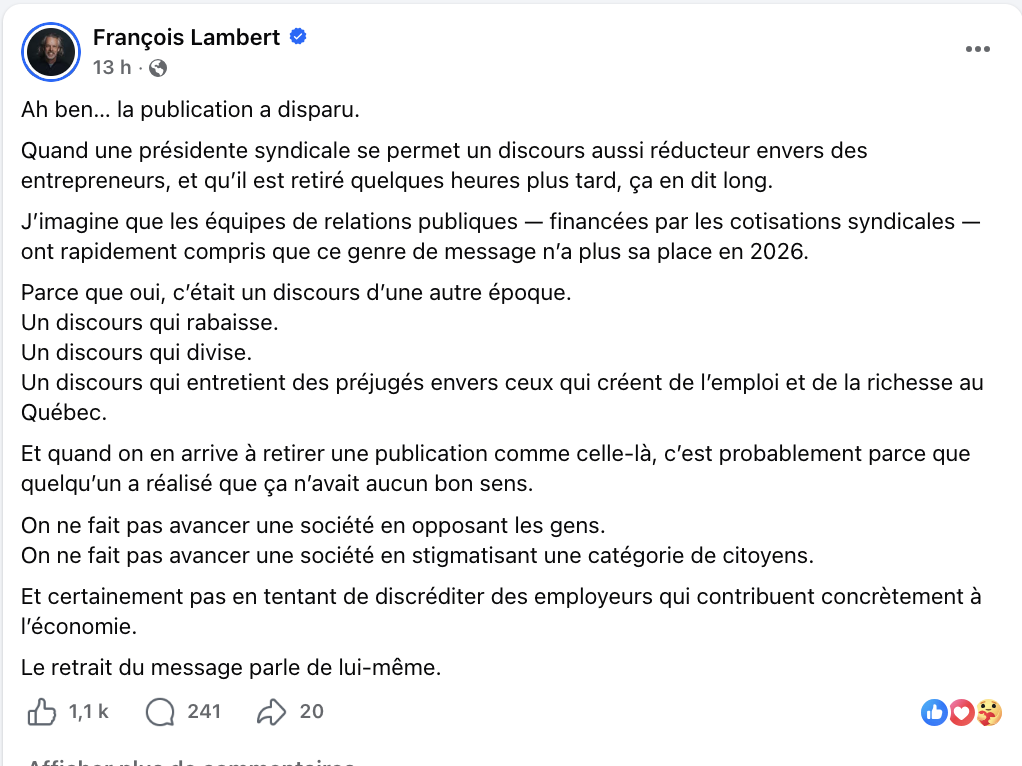1022x766 pixels.
Task: Click the closing line "Le retrait du message parle de lui-même."
Action: click(231, 667)
